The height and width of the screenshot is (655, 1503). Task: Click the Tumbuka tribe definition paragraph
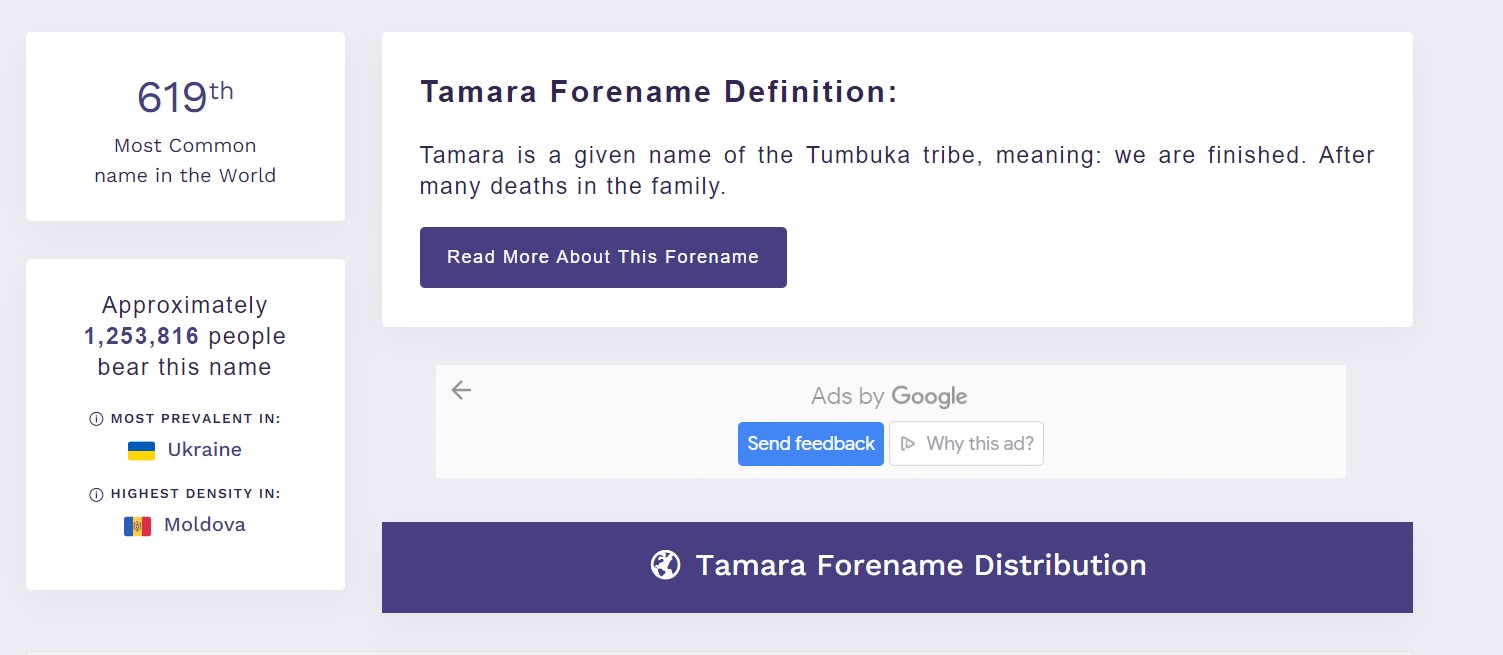(x=897, y=170)
